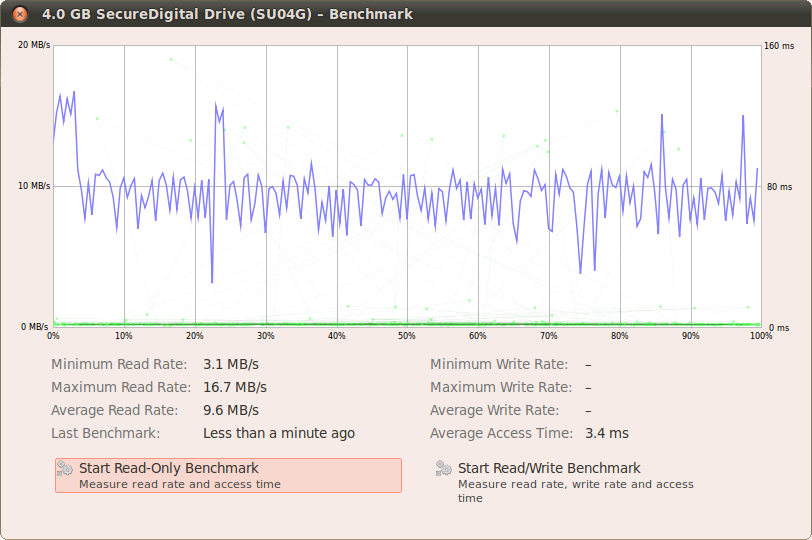This screenshot has height=540, width=812.
Task: Click the Last Benchmark label
Action: coord(106,433)
